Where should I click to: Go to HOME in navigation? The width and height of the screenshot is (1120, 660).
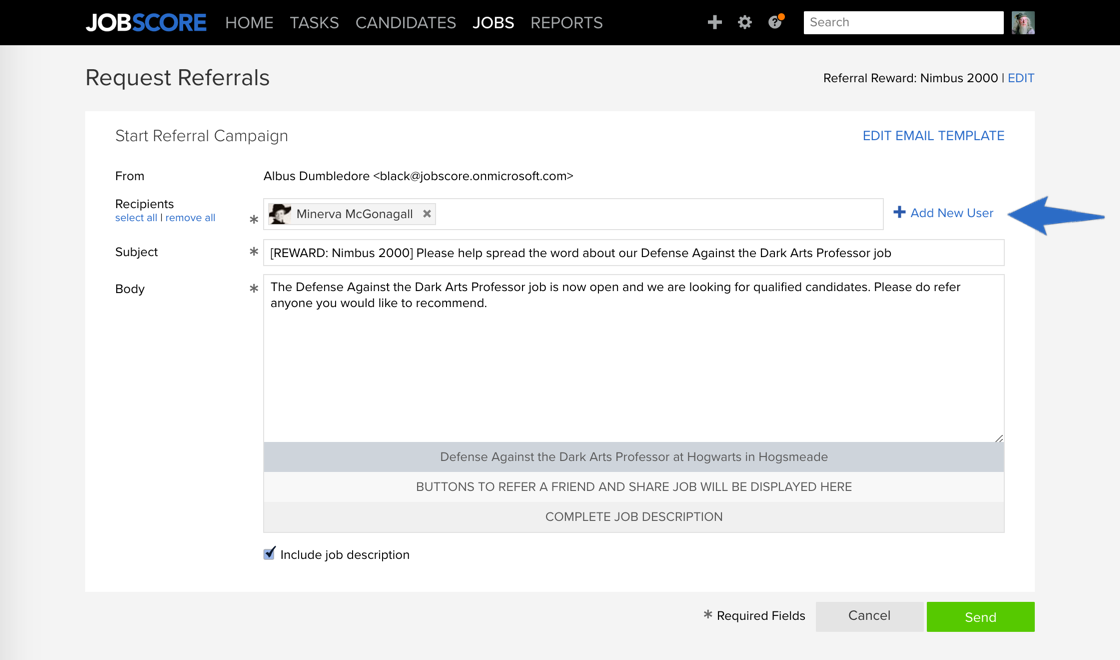(x=249, y=23)
